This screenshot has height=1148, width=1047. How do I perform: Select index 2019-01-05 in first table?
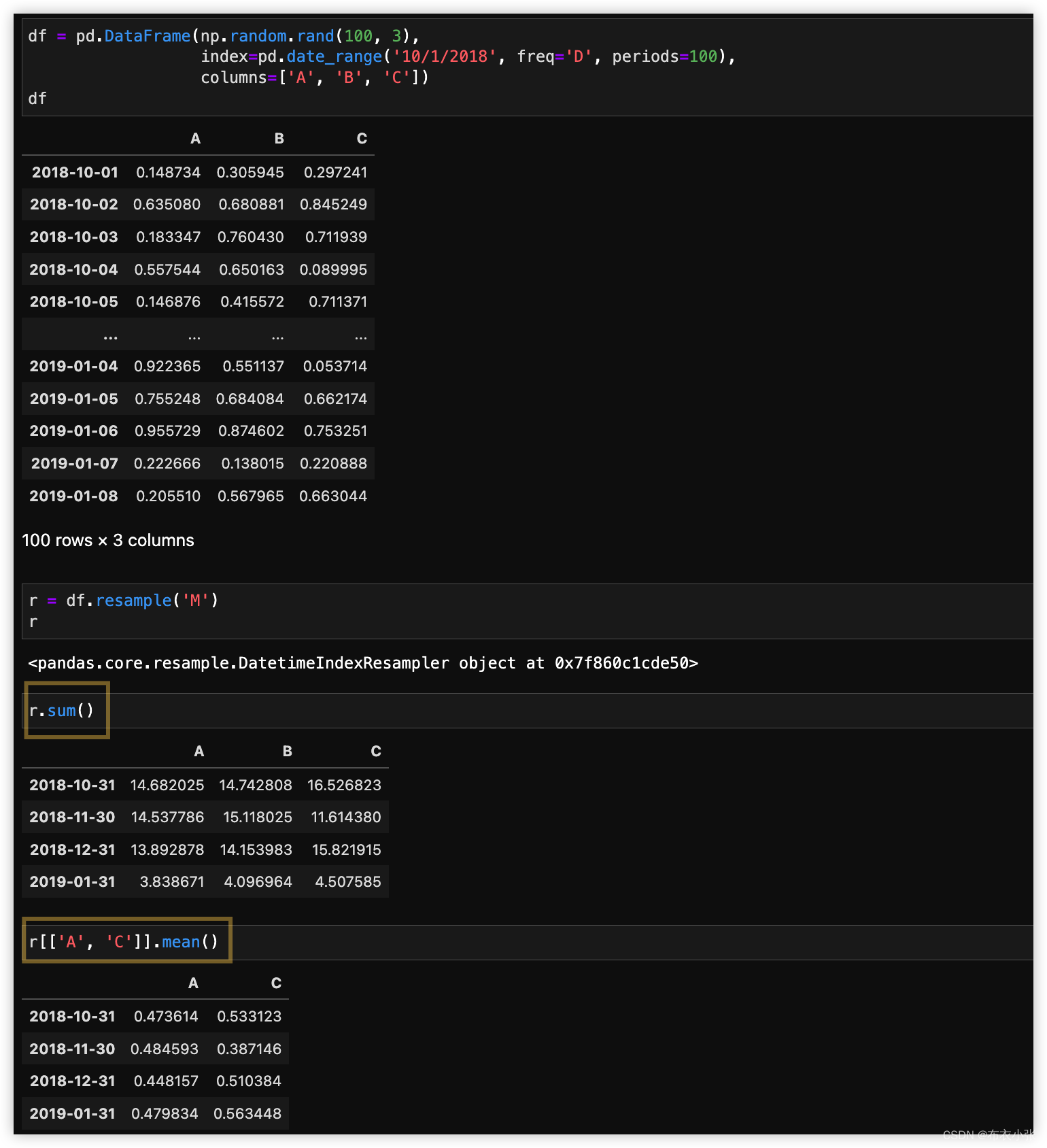(74, 399)
